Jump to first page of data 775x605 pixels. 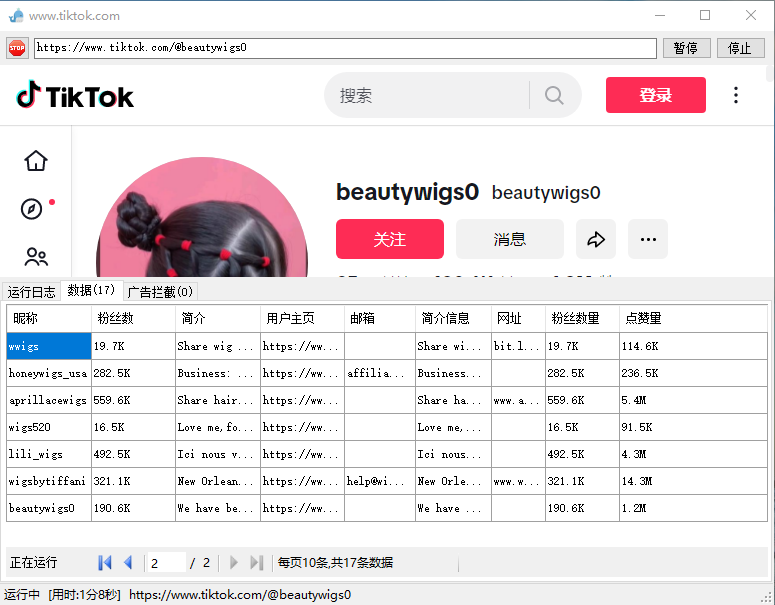tap(105, 562)
